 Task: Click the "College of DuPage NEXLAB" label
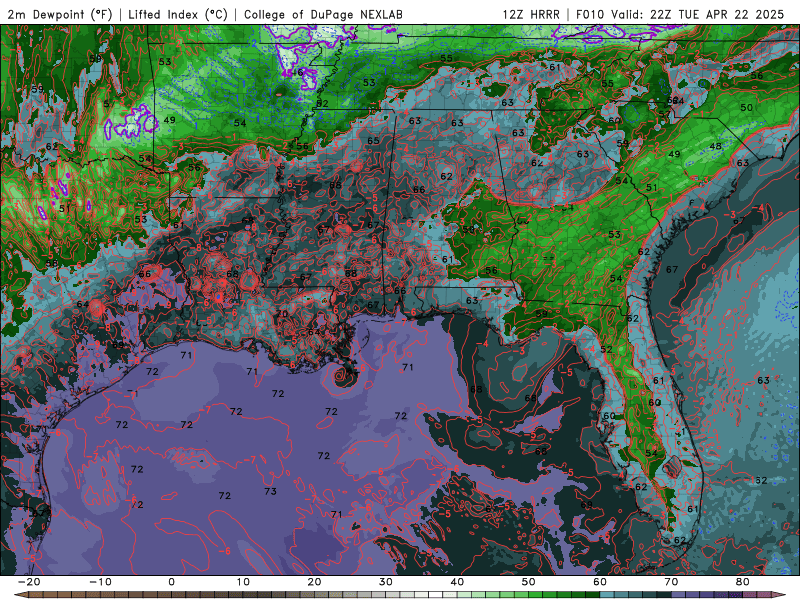tap(323, 14)
